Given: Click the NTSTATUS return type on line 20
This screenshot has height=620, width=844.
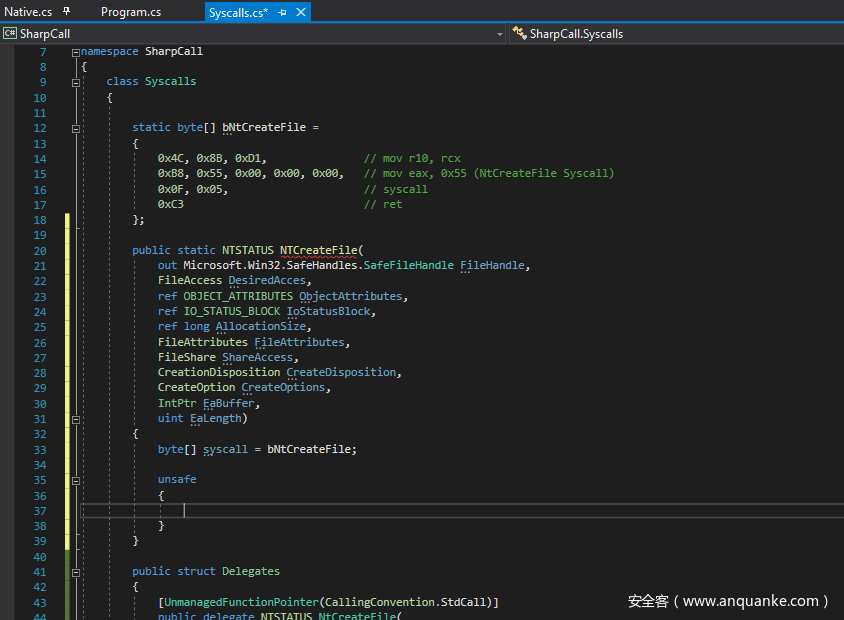Looking at the screenshot, I should 248,250.
